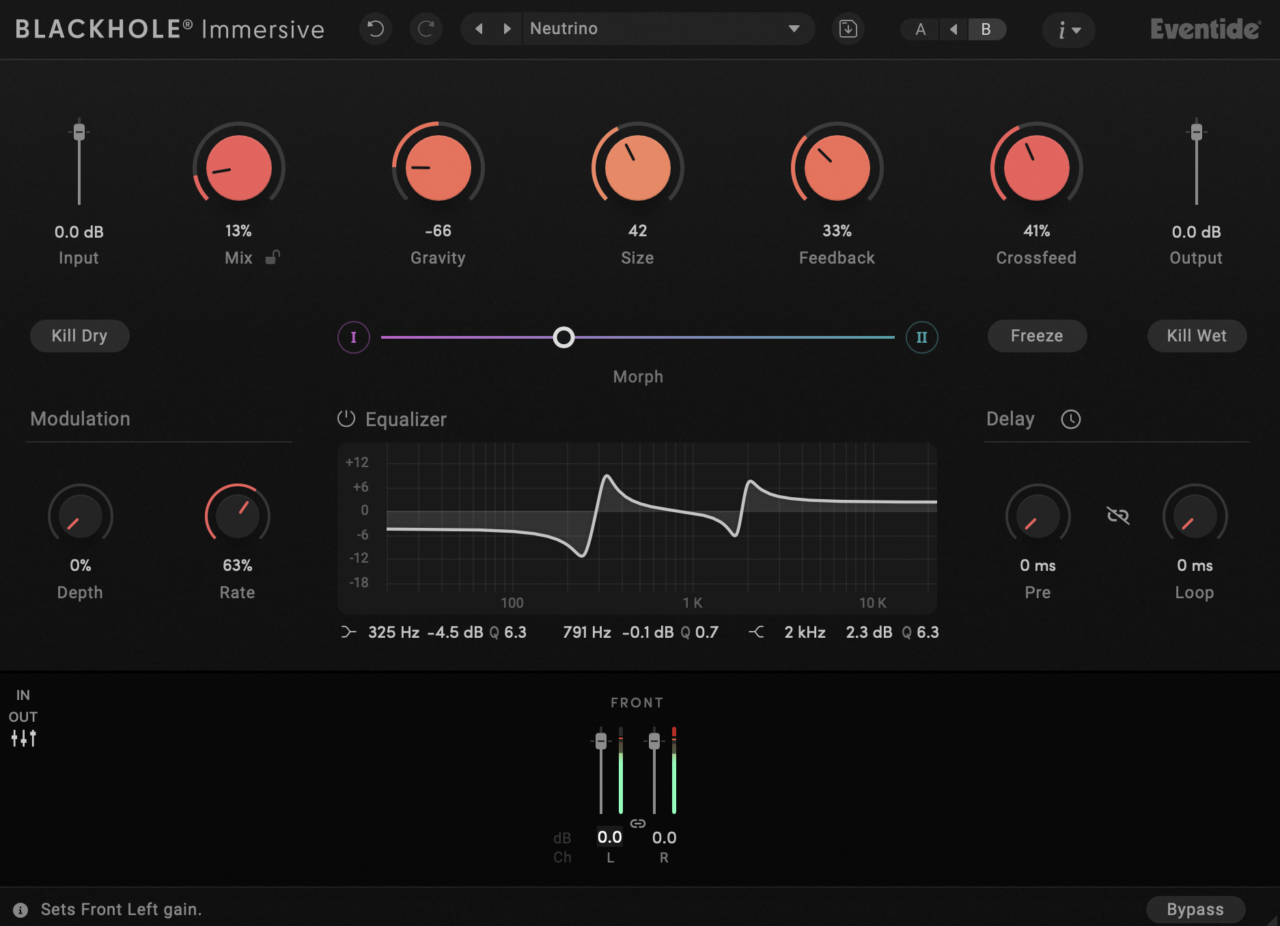Click the -4.5 dB gain value
This screenshot has height=926, width=1280.
455,632
